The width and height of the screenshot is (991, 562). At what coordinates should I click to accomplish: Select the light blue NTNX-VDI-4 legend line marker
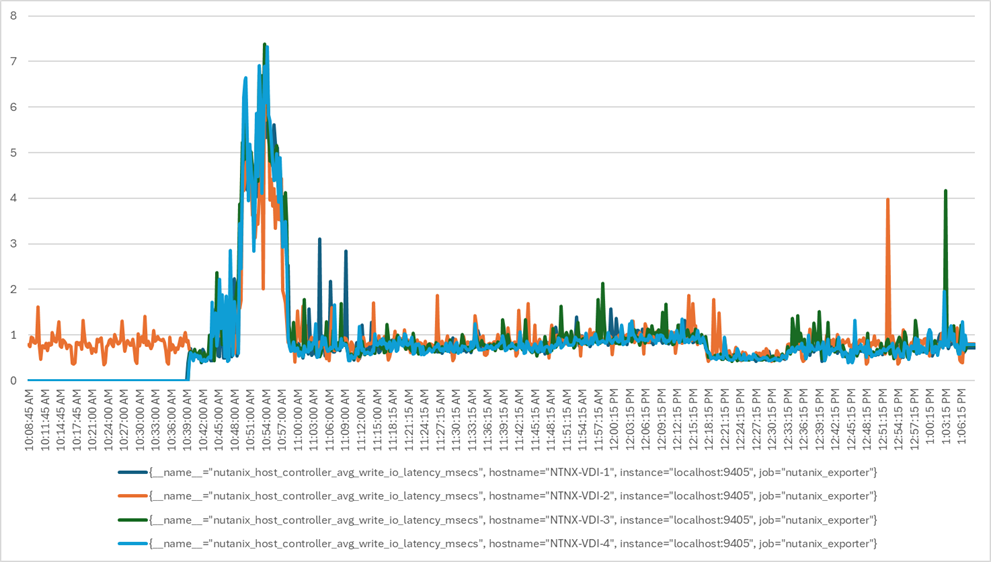[x=133, y=544]
